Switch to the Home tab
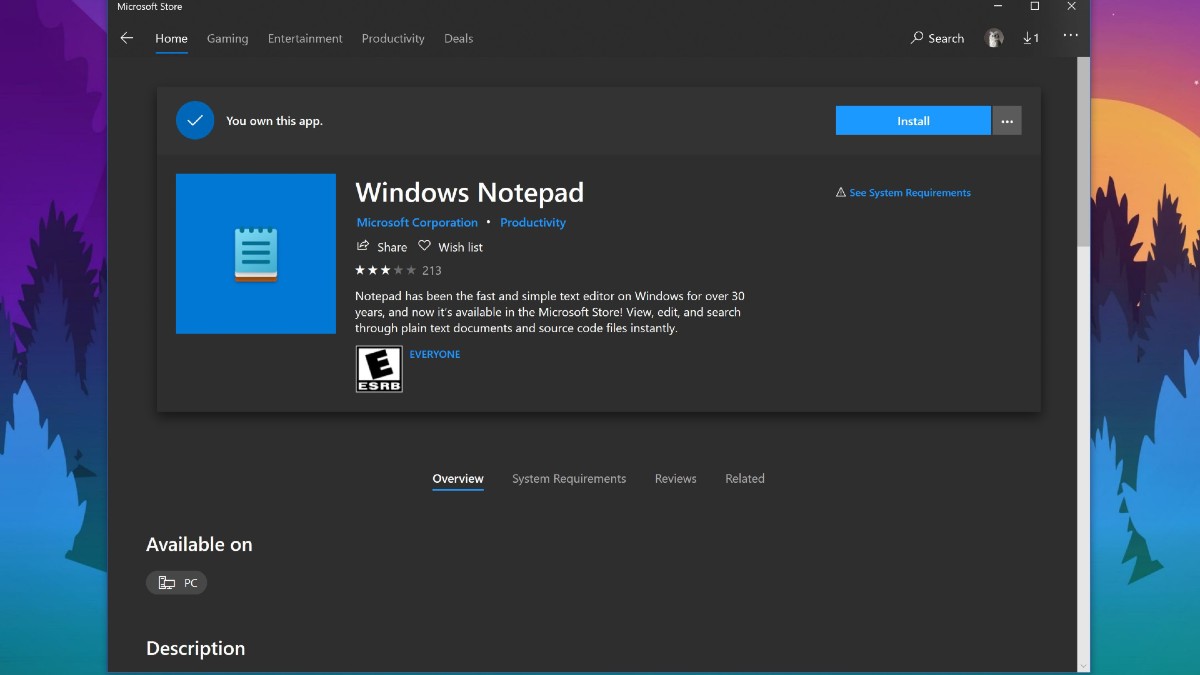1200x675 pixels. coord(171,38)
